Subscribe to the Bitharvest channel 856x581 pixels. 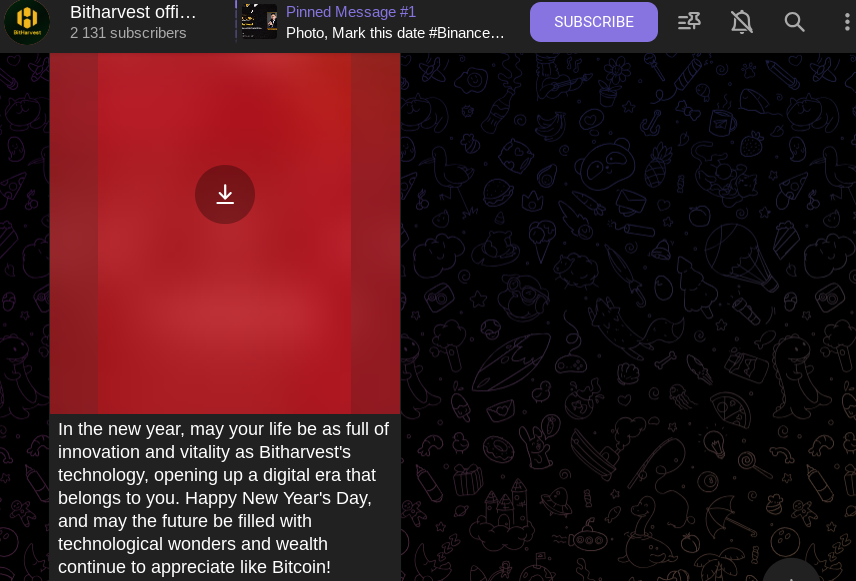(x=593, y=22)
